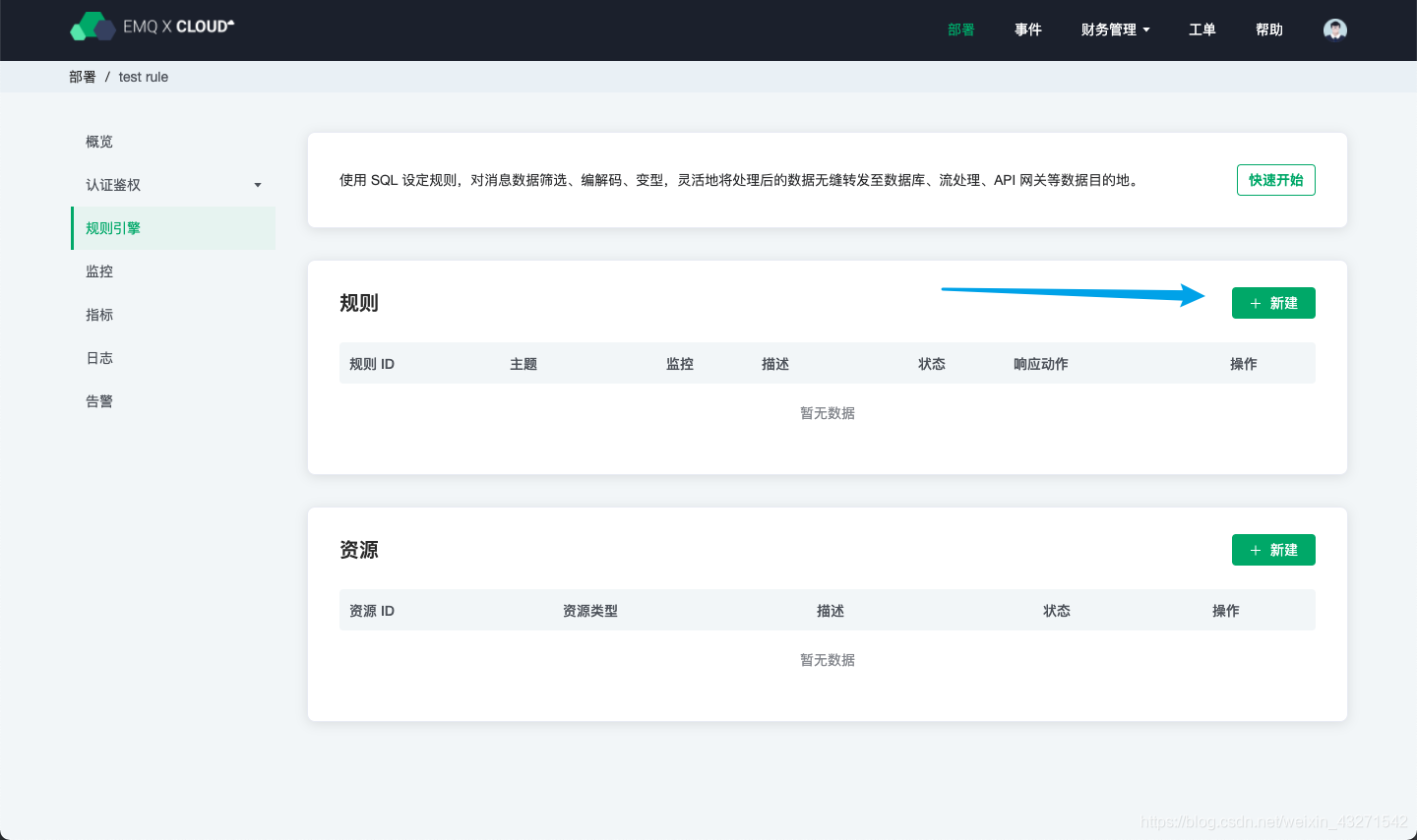
Task: Click the 快速开始 button
Action: 1275,180
